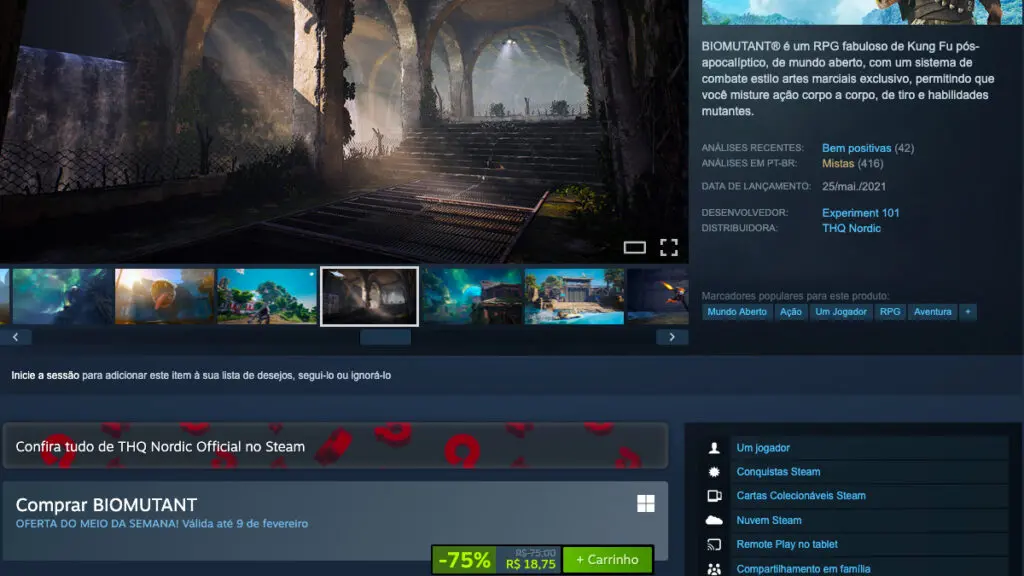Click the theater mode viewer icon
Viewport: 1024px width, 576px height.
tap(634, 247)
